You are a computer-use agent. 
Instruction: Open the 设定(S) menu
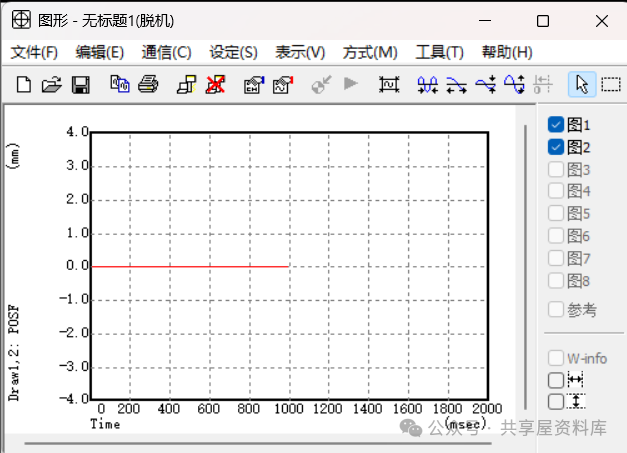tap(234, 52)
